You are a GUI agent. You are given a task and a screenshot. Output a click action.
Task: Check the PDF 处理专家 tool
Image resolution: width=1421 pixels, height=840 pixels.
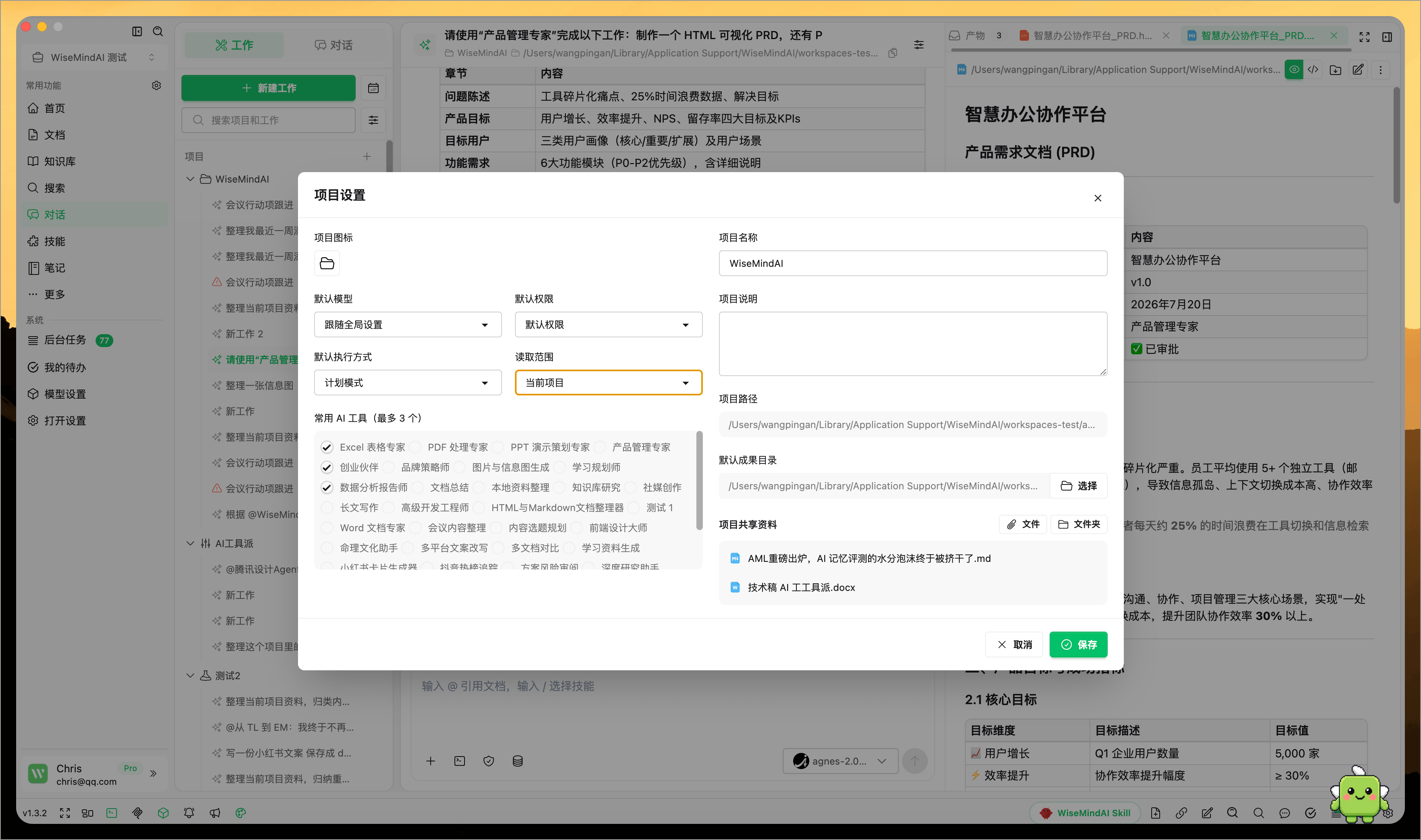[415, 447]
